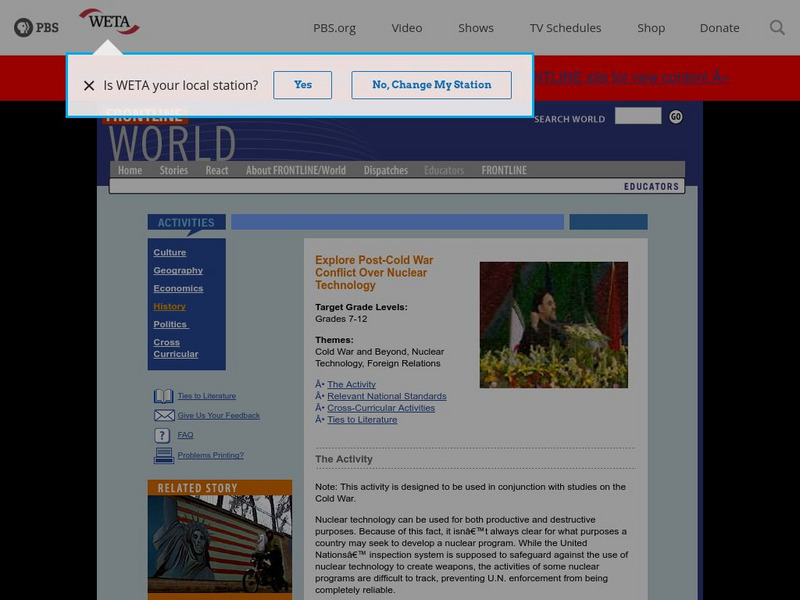Click the Grades 7-12 text
The height and width of the screenshot is (600, 800).
coord(341,319)
